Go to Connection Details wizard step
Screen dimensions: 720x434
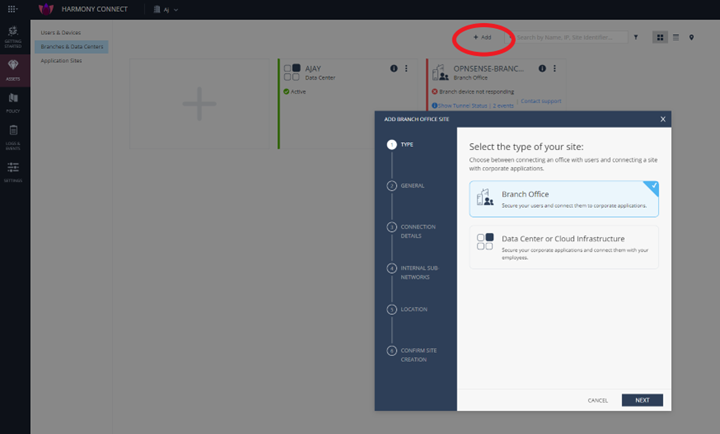(411, 231)
